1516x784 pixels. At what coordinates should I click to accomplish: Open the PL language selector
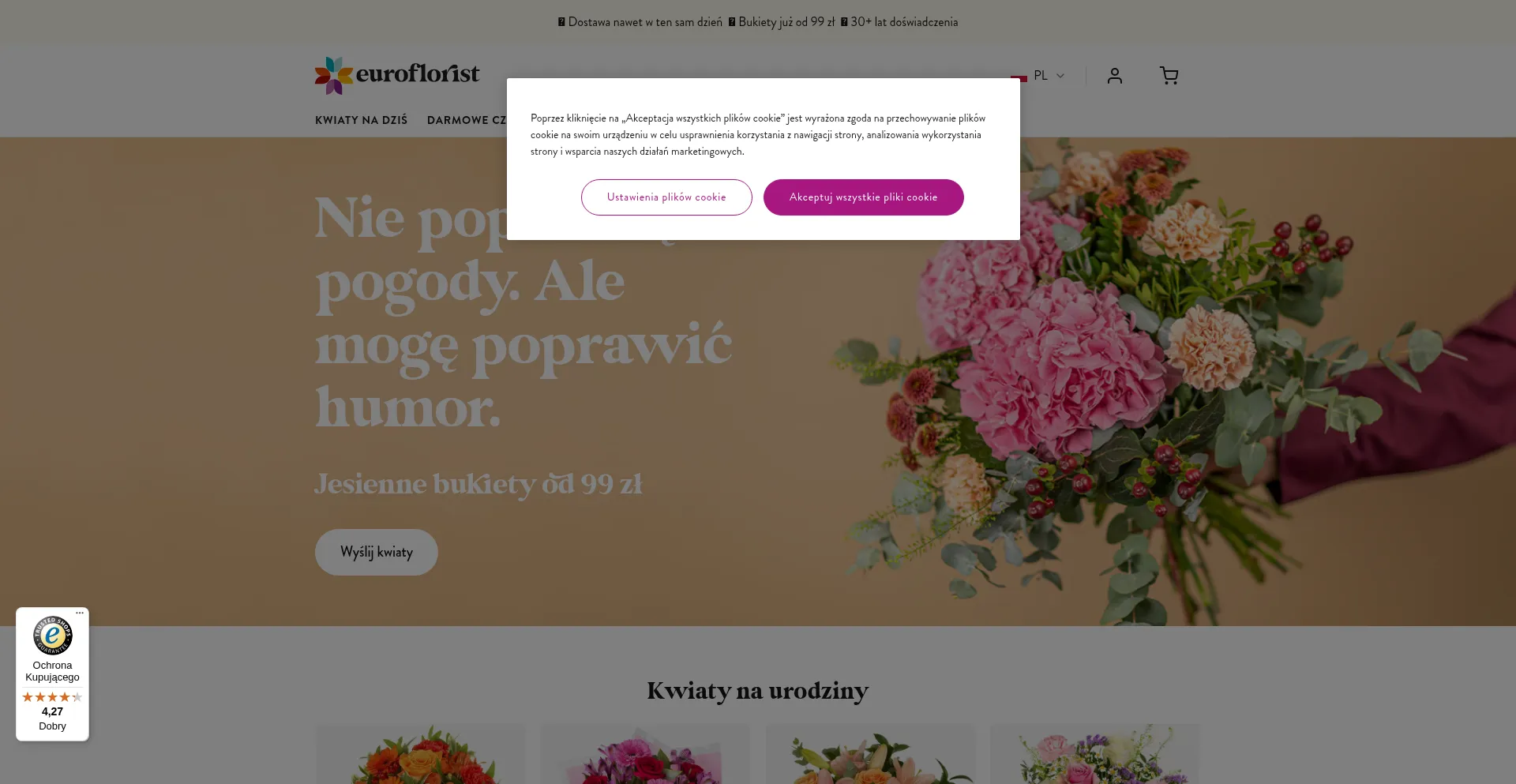pos(1039,76)
